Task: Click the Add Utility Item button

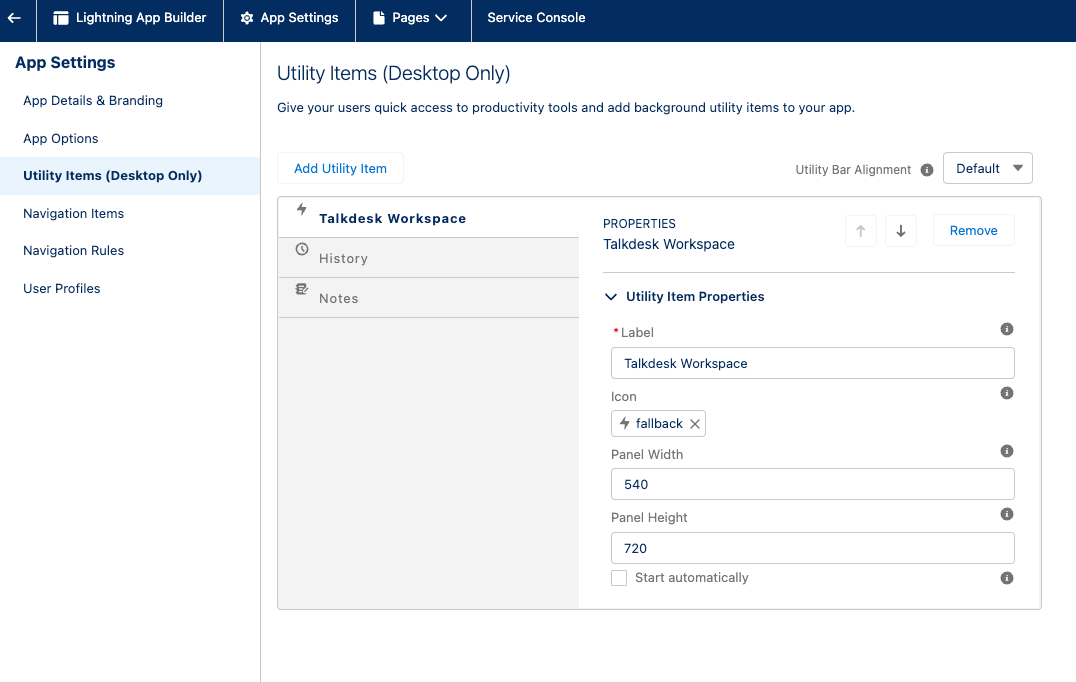Action: (x=340, y=168)
